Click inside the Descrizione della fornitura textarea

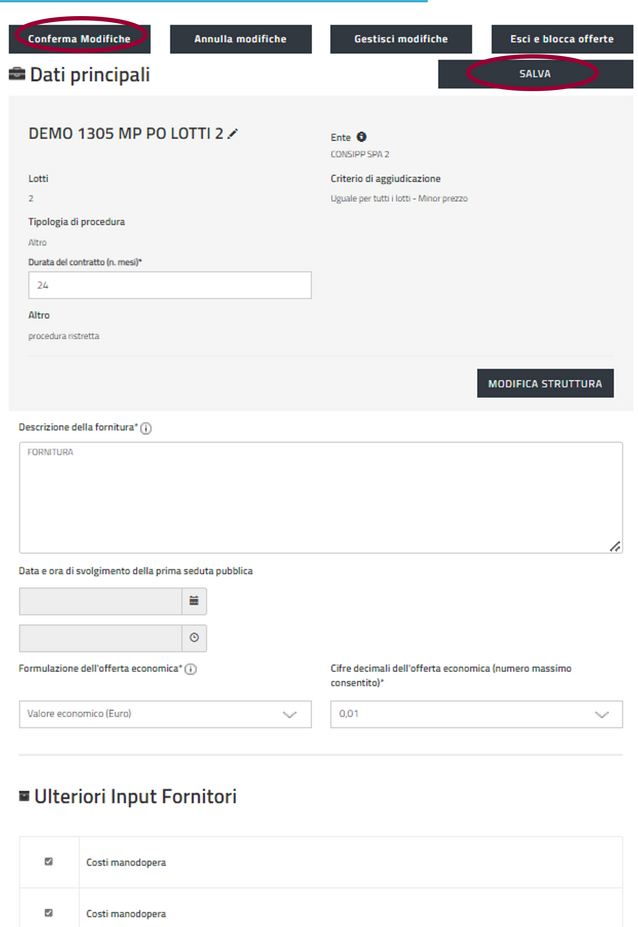tap(320, 497)
